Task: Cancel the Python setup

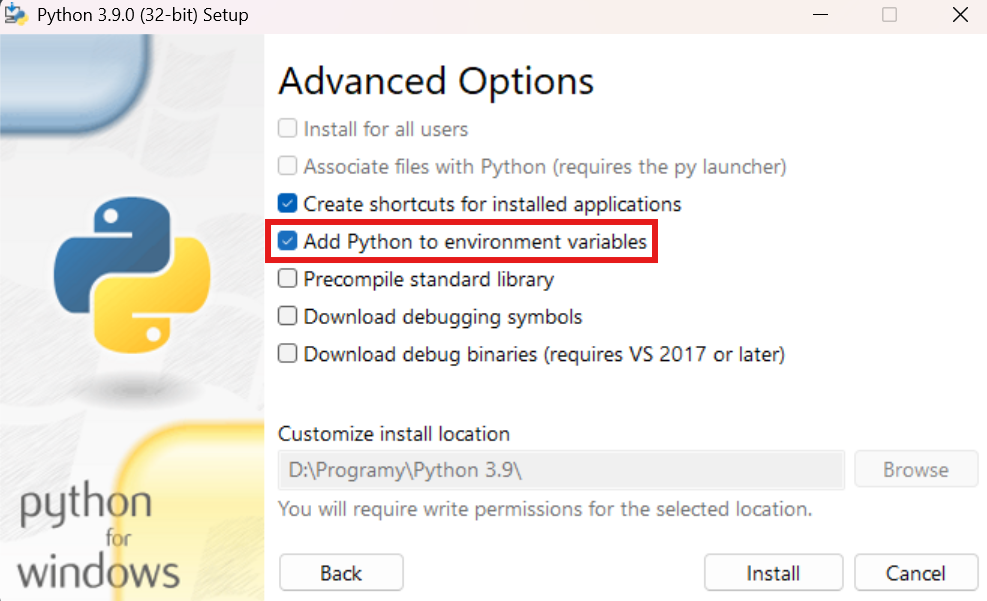Action: (x=915, y=573)
